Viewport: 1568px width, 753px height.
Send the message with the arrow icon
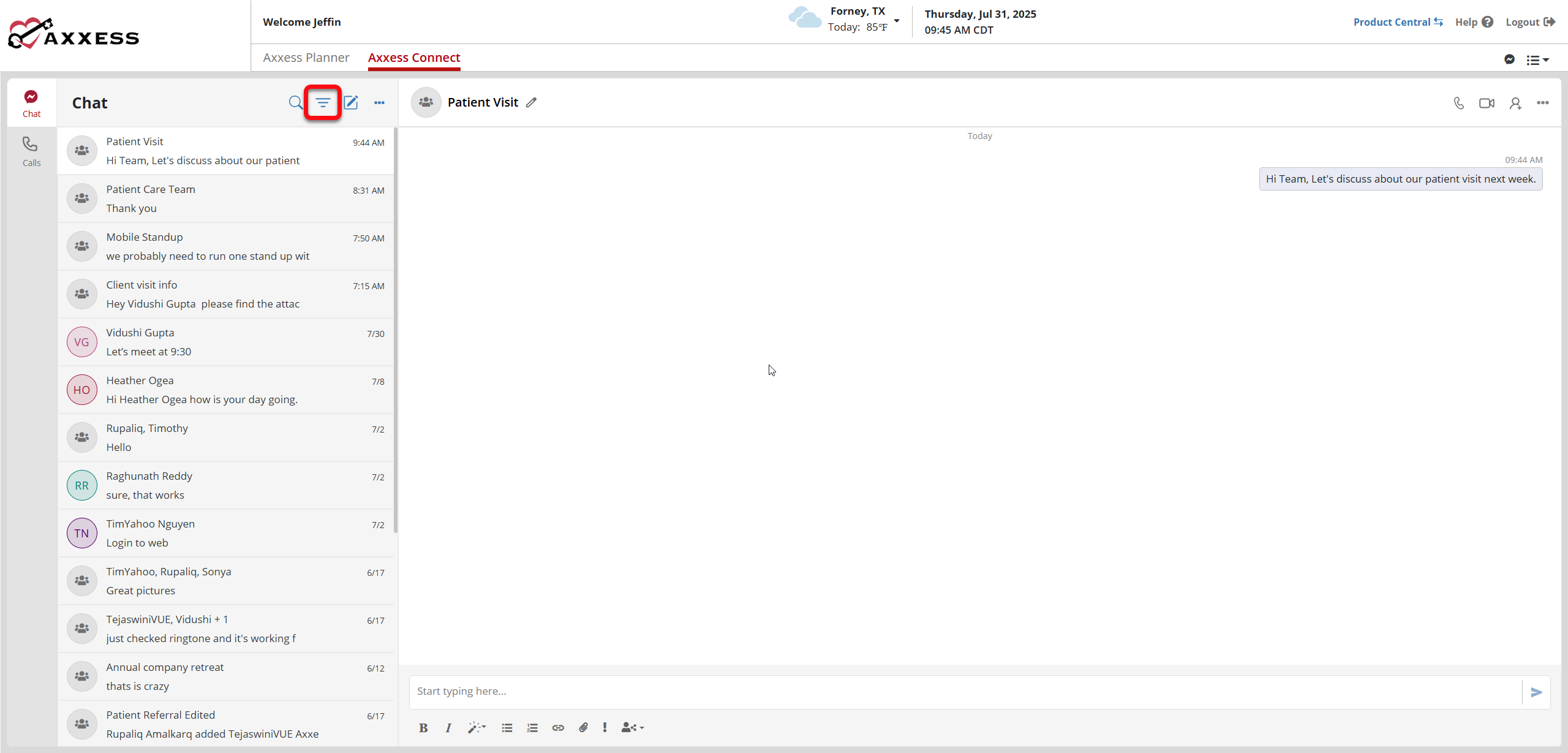coord(1536,692)
